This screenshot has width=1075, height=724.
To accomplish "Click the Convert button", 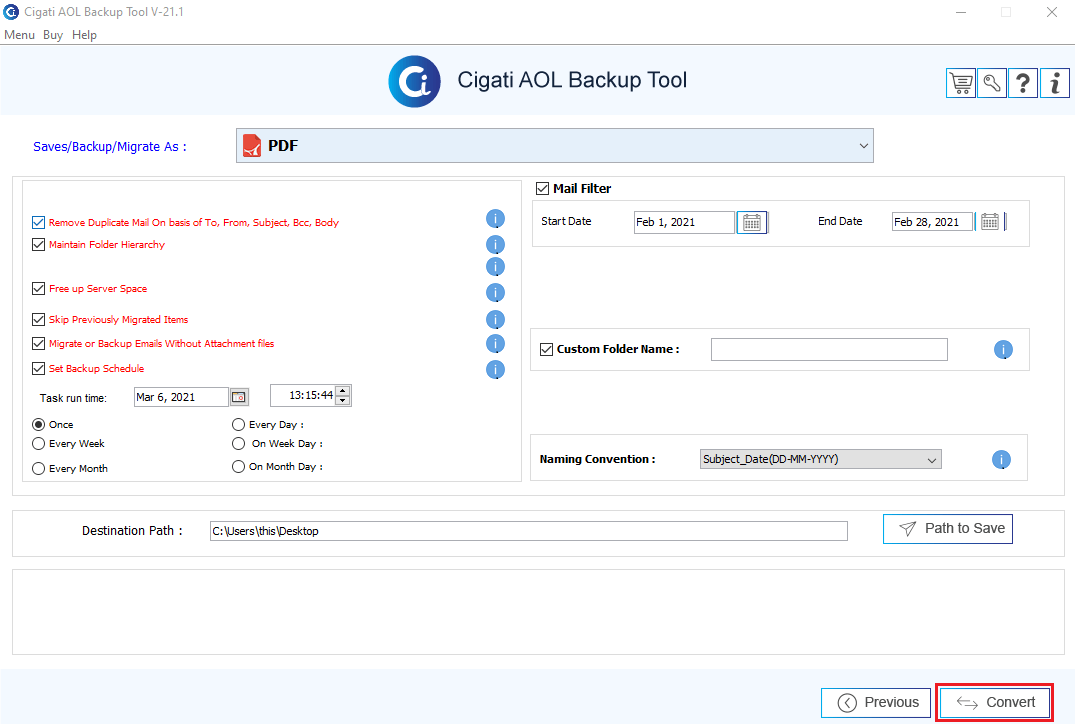I will point(995,703).
